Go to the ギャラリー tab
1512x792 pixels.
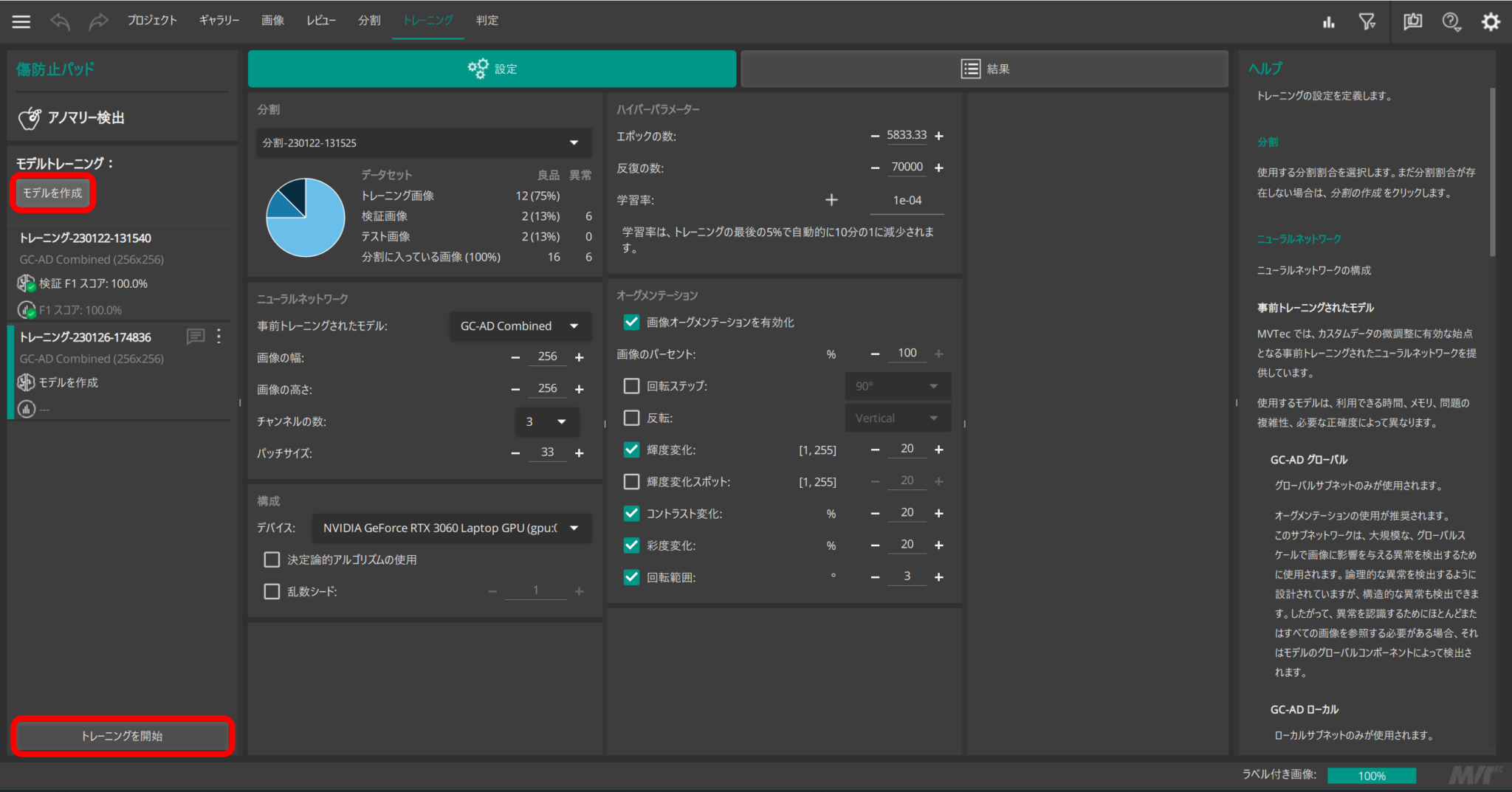point(219,21)
